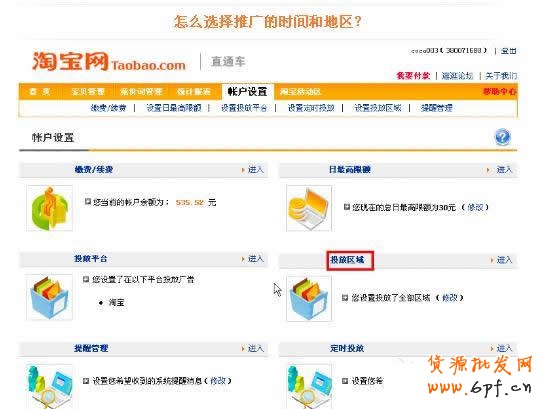Click the reminder management illustration icon
Viewport: 542px width, 409px height.
(49, 387)
